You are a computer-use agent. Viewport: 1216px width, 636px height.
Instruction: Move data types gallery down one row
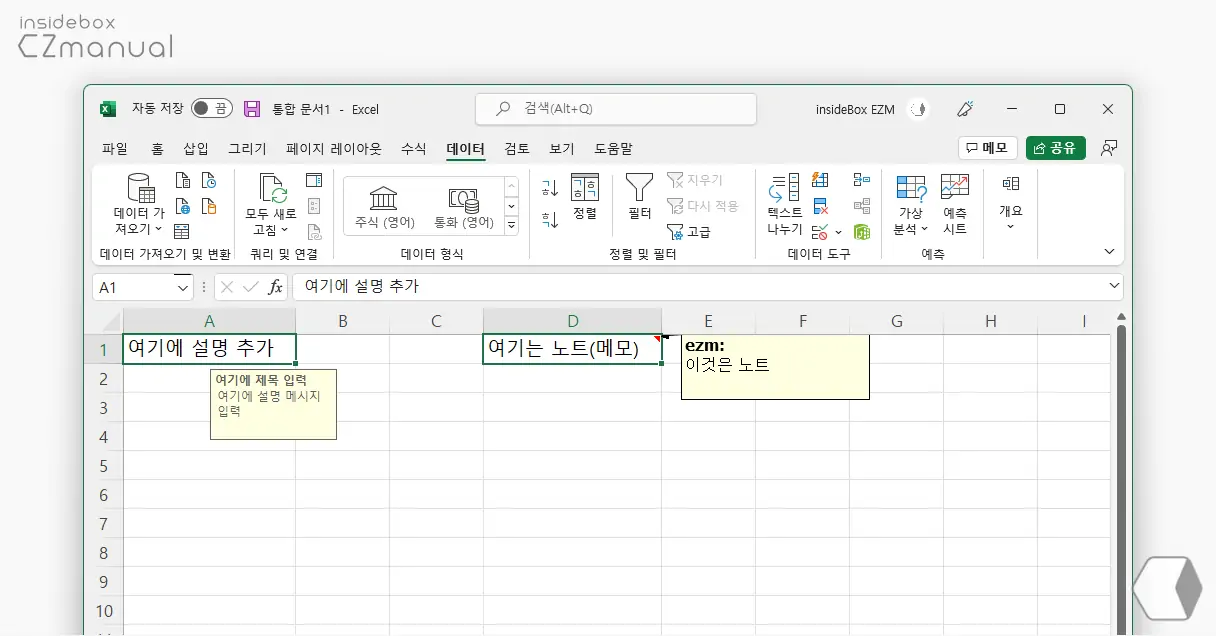click(x=512, y=206)
